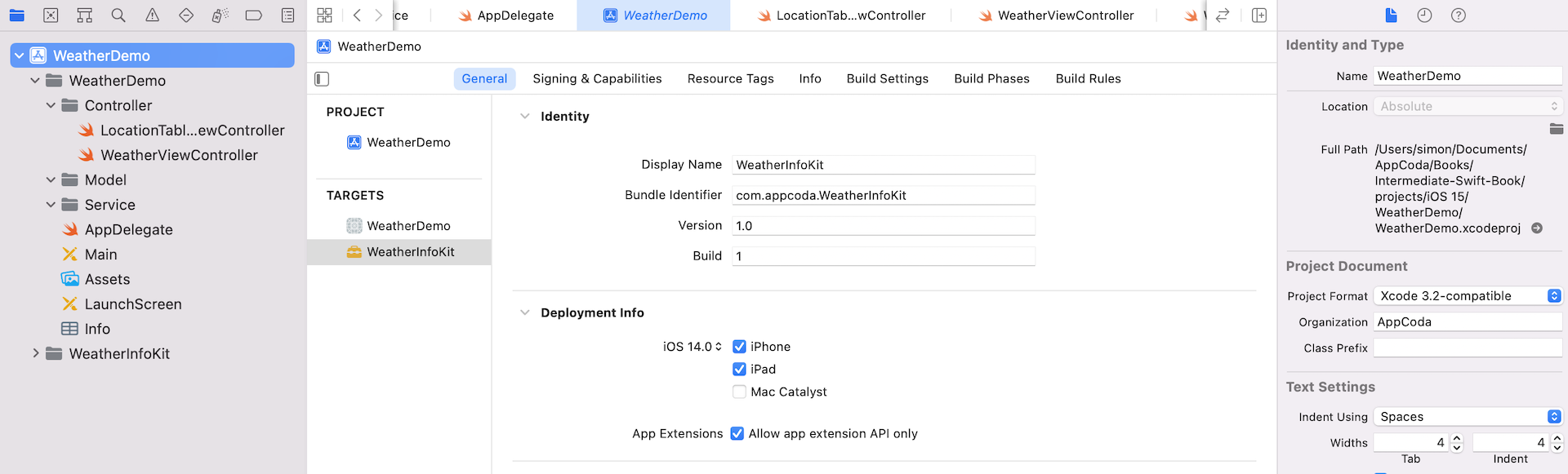The height and width of the screenshot is (474, 1568).
Task: Switch to the Build Settings tab
Action: tap(887, 79)
